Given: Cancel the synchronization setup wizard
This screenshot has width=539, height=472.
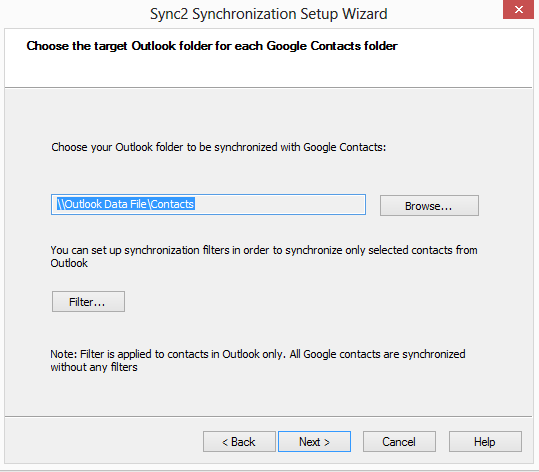Looking at the screenshot, I should 399,441.
